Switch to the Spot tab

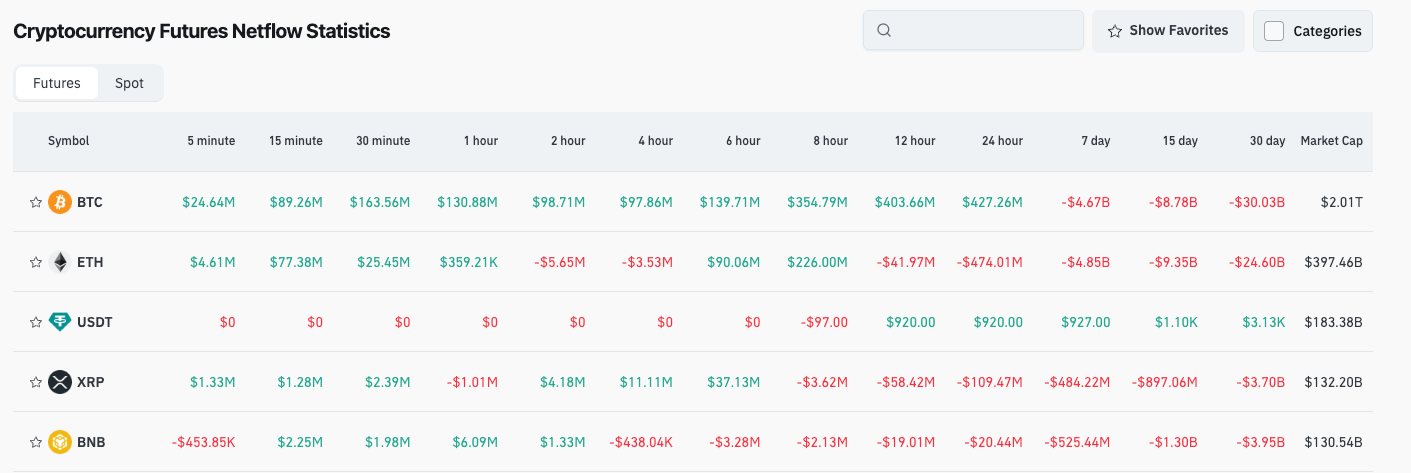pos(129,83)
